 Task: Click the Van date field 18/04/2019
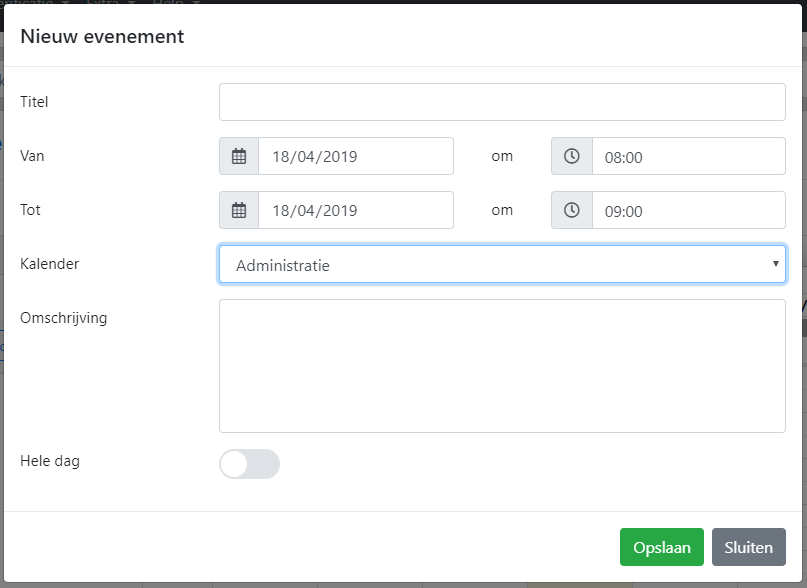pyautogui.click(x=356, y=156)
